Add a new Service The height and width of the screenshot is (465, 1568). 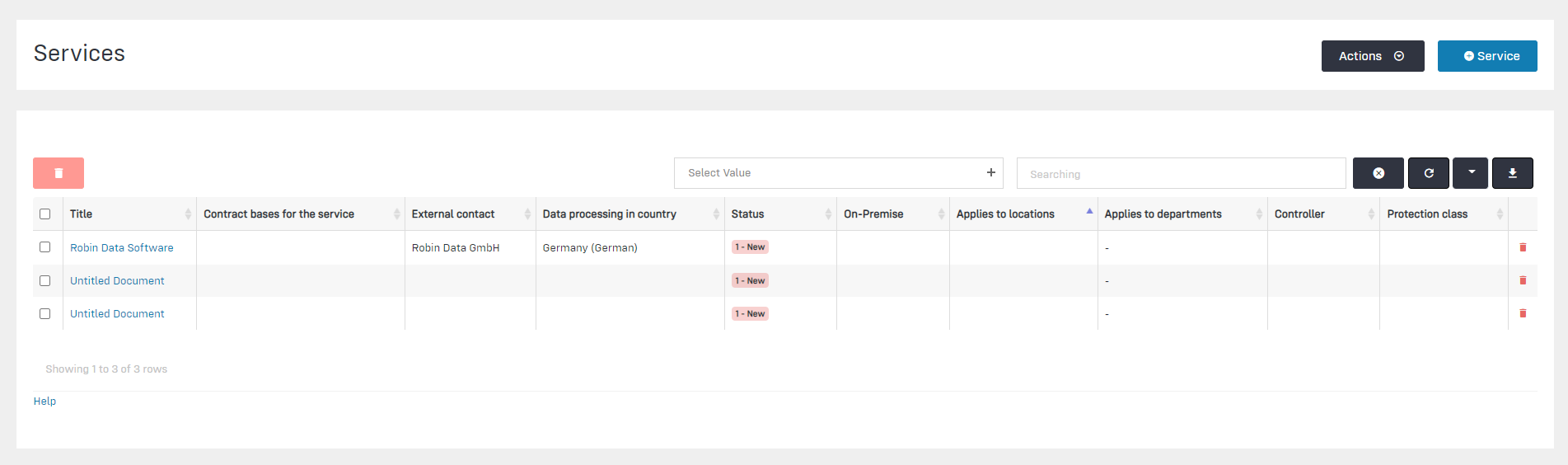1486,56
